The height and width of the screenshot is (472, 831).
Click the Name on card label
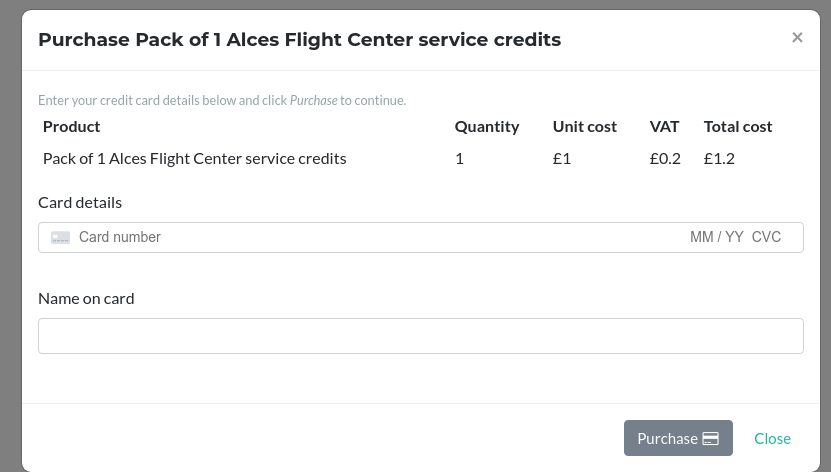tap(86, 299)
